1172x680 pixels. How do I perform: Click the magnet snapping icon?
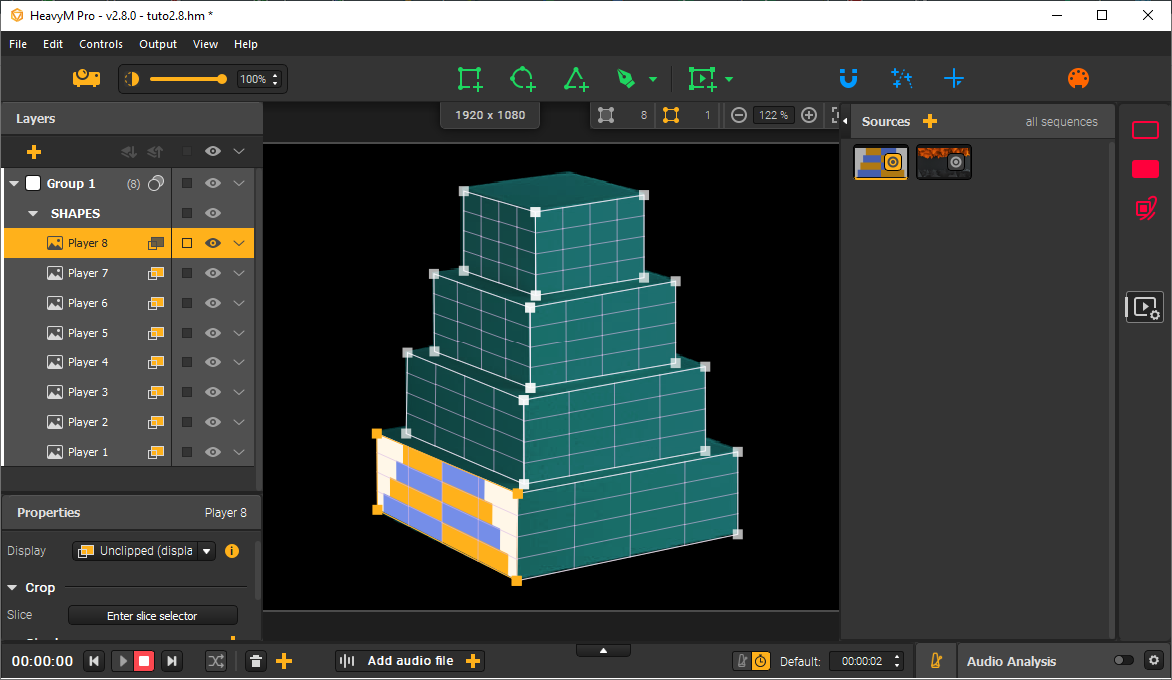point(848,78)
